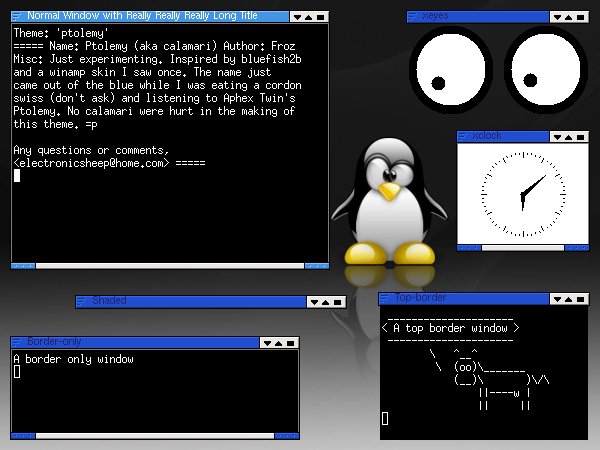Click right resize grip of Border-only window
The height and width of the screenshot is (450, 600).
coord(287,436)
